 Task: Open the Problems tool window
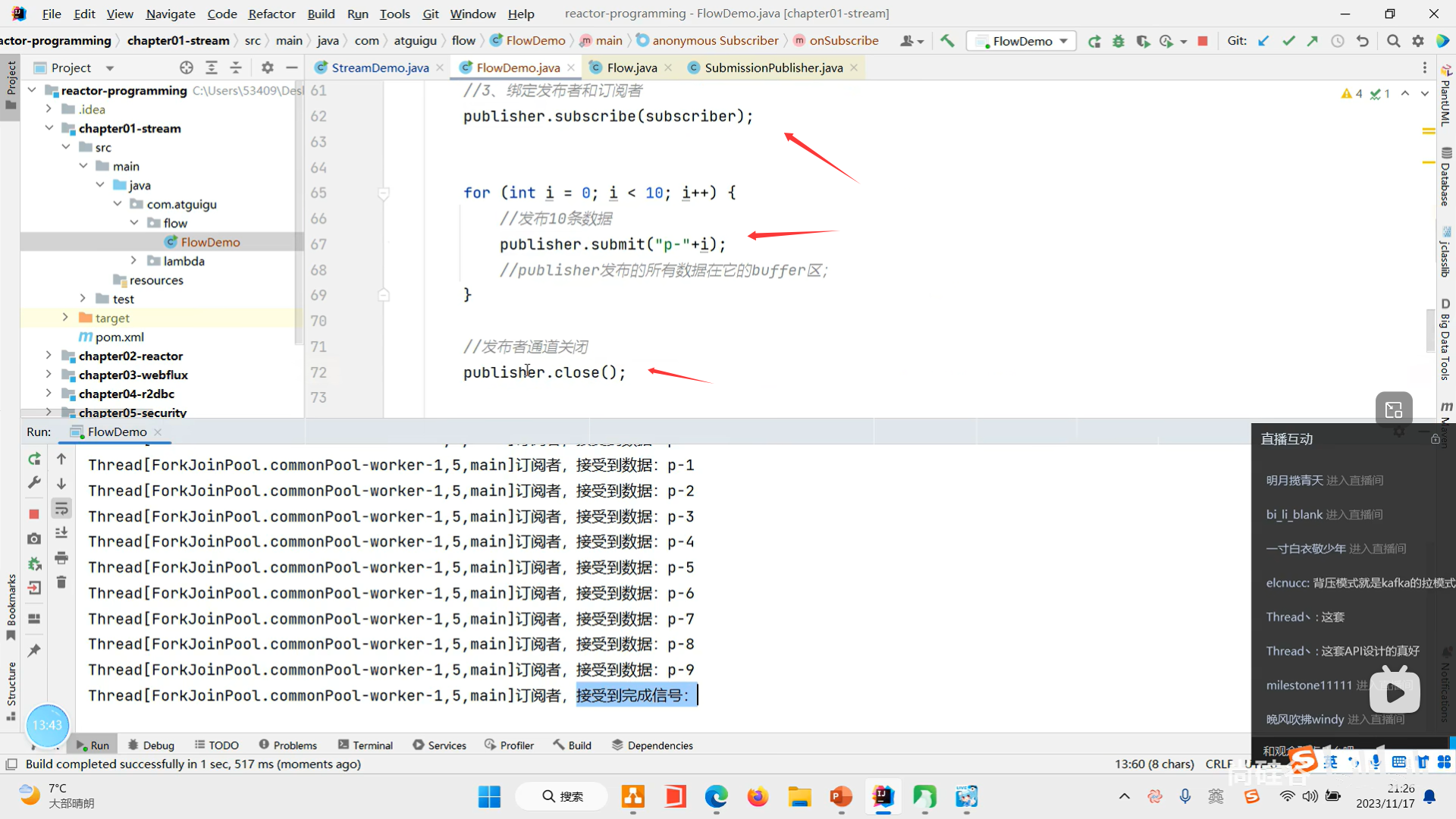287,745
